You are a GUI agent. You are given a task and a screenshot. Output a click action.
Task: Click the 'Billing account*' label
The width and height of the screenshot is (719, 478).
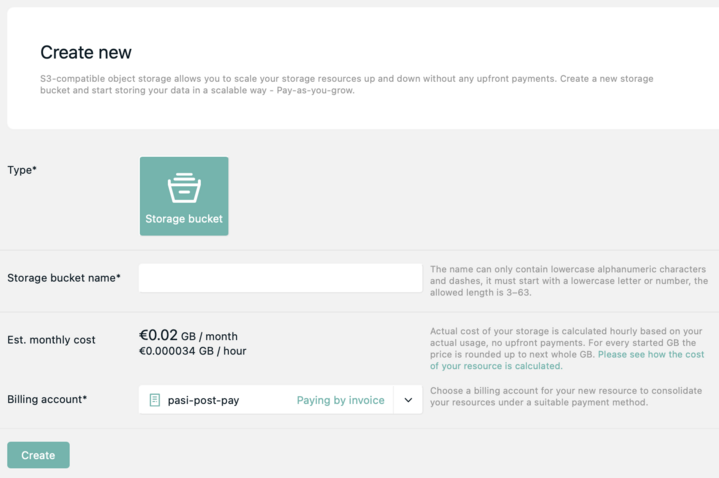pos(47,400)
